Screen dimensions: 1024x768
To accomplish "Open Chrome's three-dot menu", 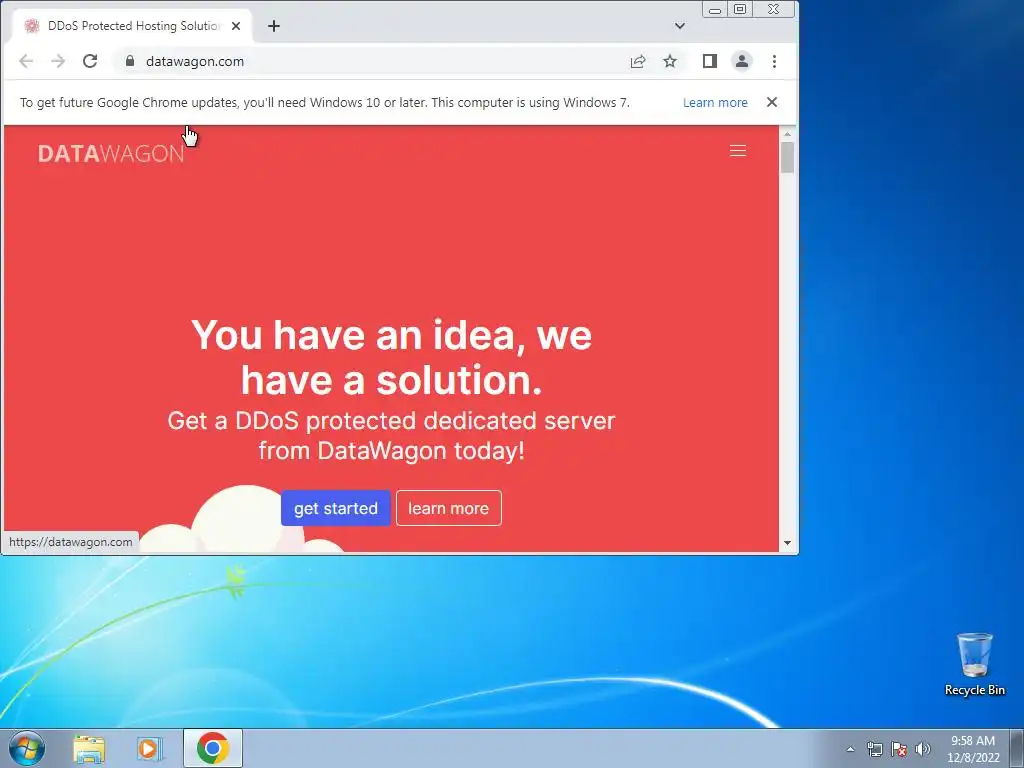I will coord(775,61).
